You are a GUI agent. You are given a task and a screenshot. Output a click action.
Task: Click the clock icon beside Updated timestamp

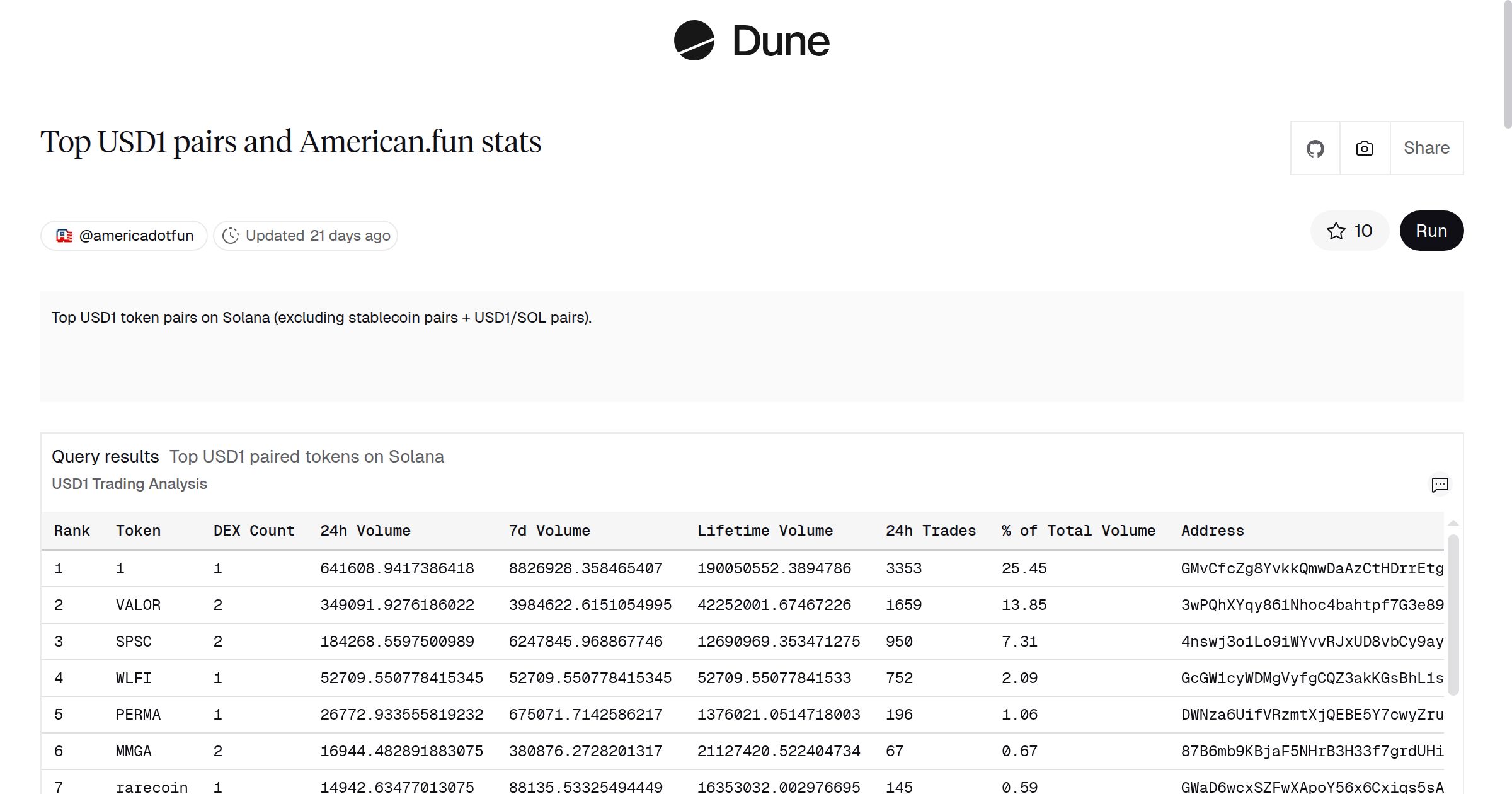click(232, 235)
